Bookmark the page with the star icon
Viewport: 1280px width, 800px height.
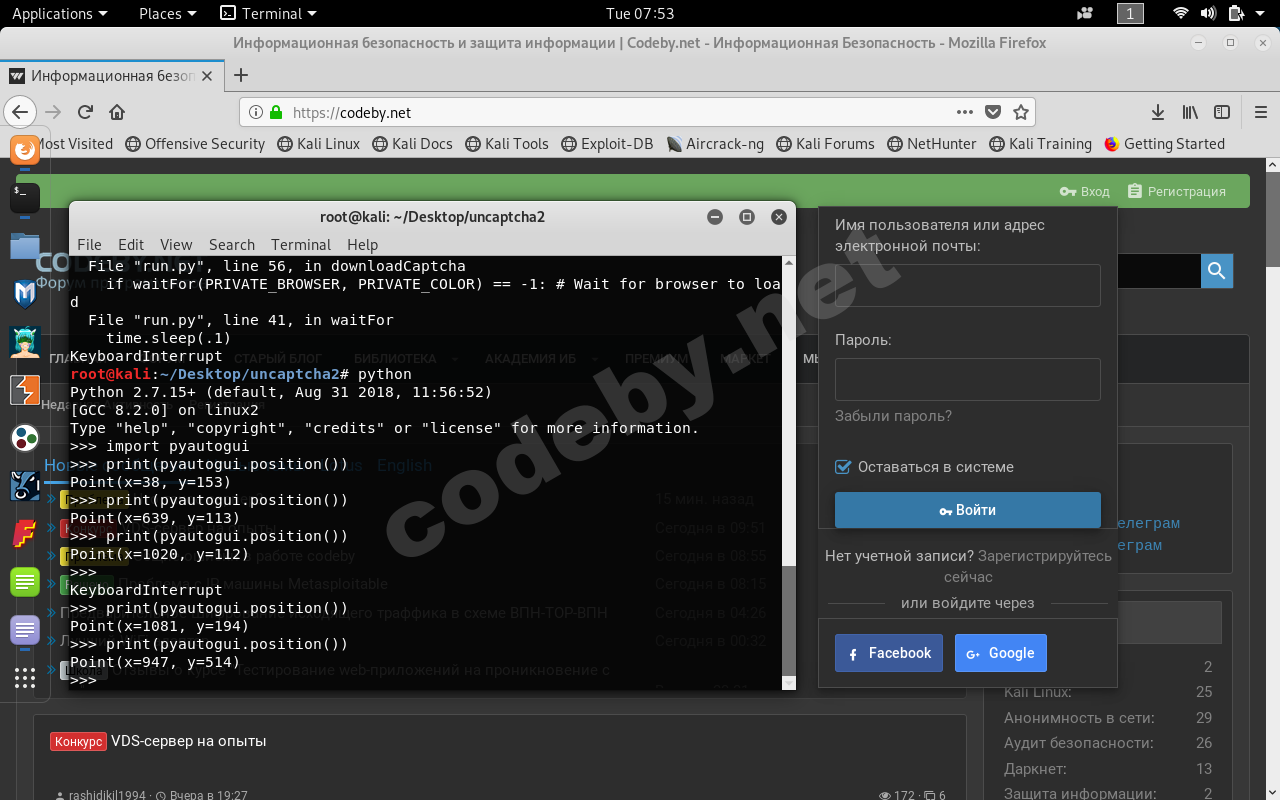[1019, 112]
